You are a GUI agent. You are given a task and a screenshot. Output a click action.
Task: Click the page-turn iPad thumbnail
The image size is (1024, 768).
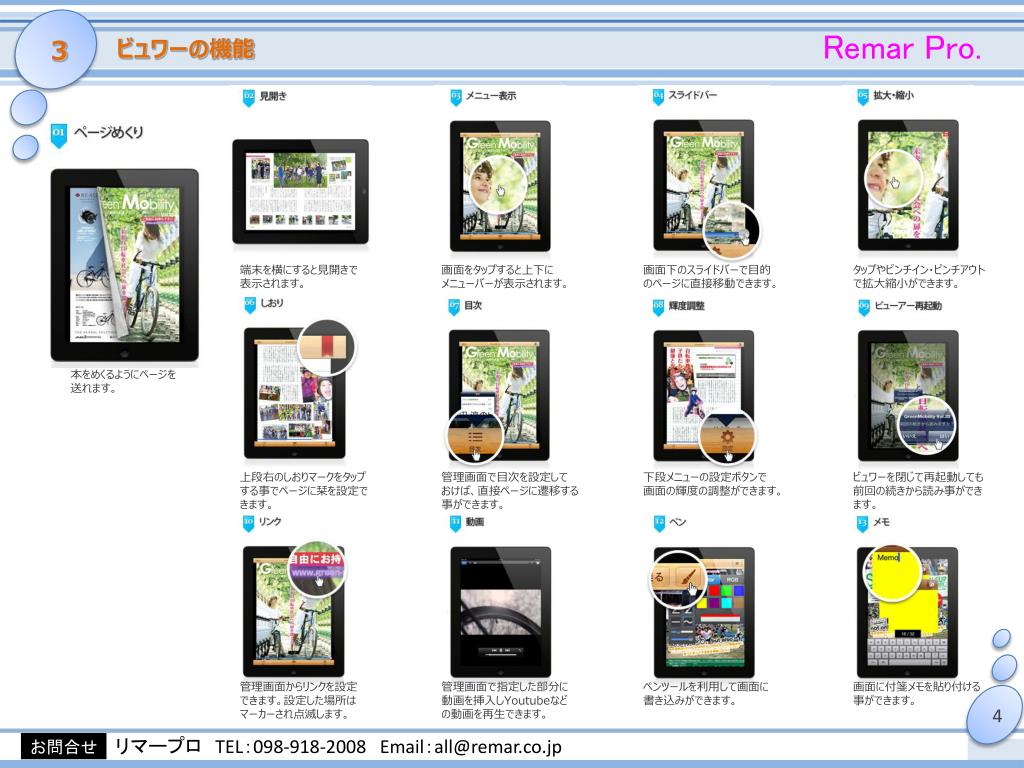click(125, 264)
